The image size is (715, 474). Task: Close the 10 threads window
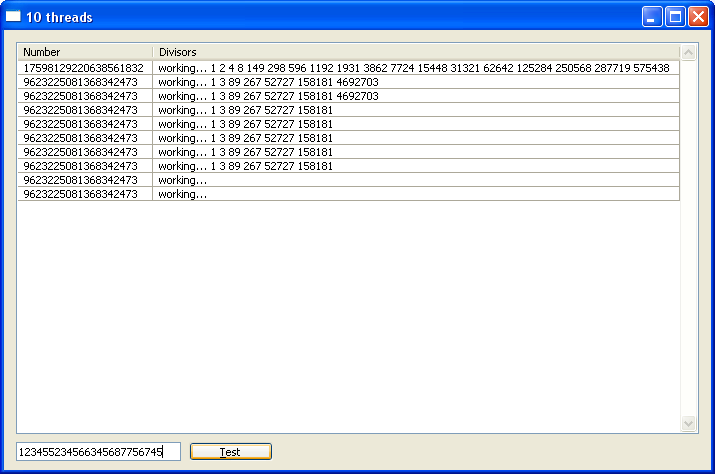(698, 17)
